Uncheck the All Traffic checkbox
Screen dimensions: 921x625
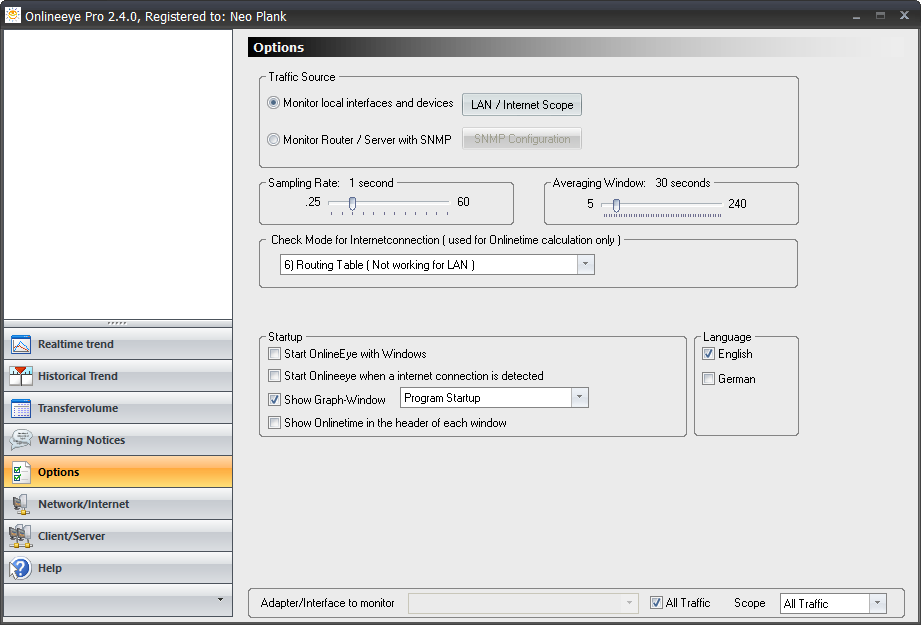pos(656,603)
